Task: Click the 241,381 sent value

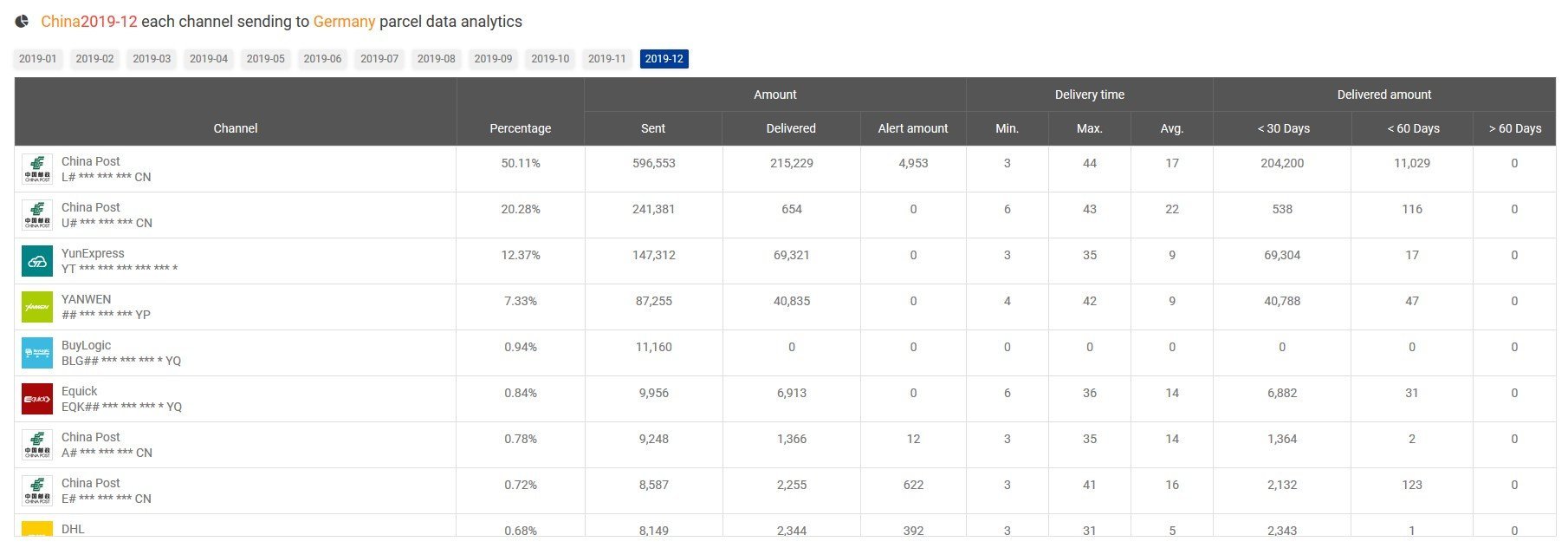Action: [654, 209]
